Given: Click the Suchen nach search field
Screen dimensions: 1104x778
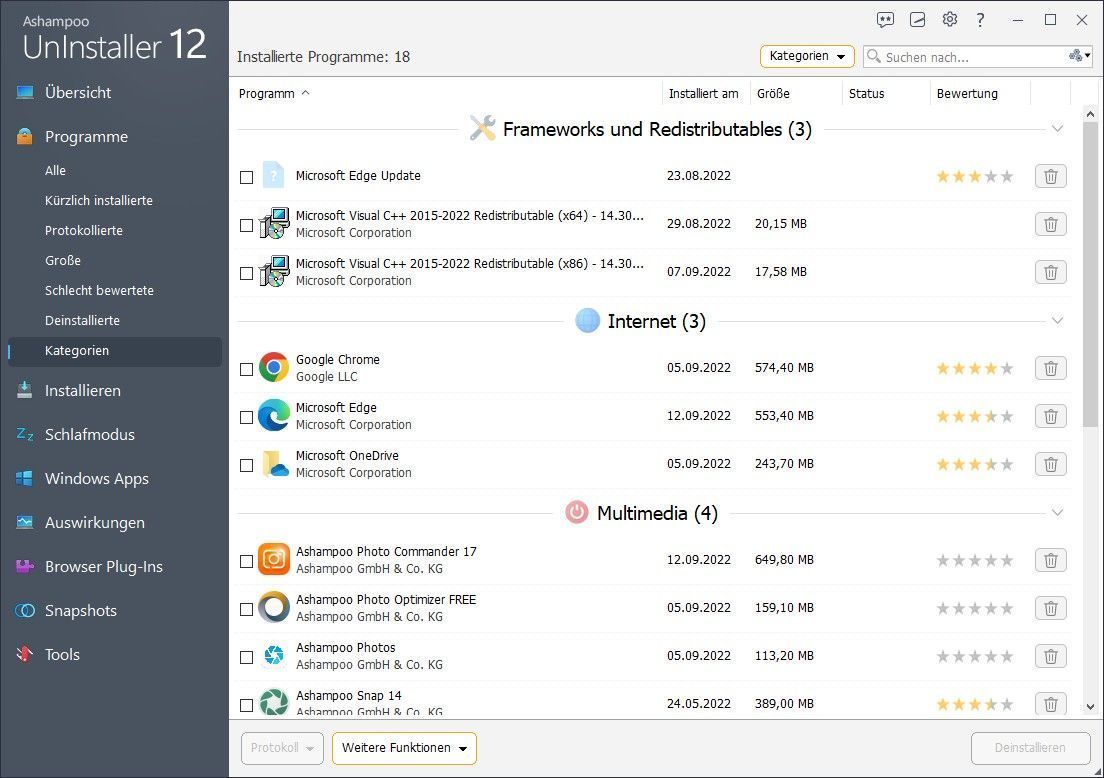Looking at the screenshot, I should (x=972, y=57).
